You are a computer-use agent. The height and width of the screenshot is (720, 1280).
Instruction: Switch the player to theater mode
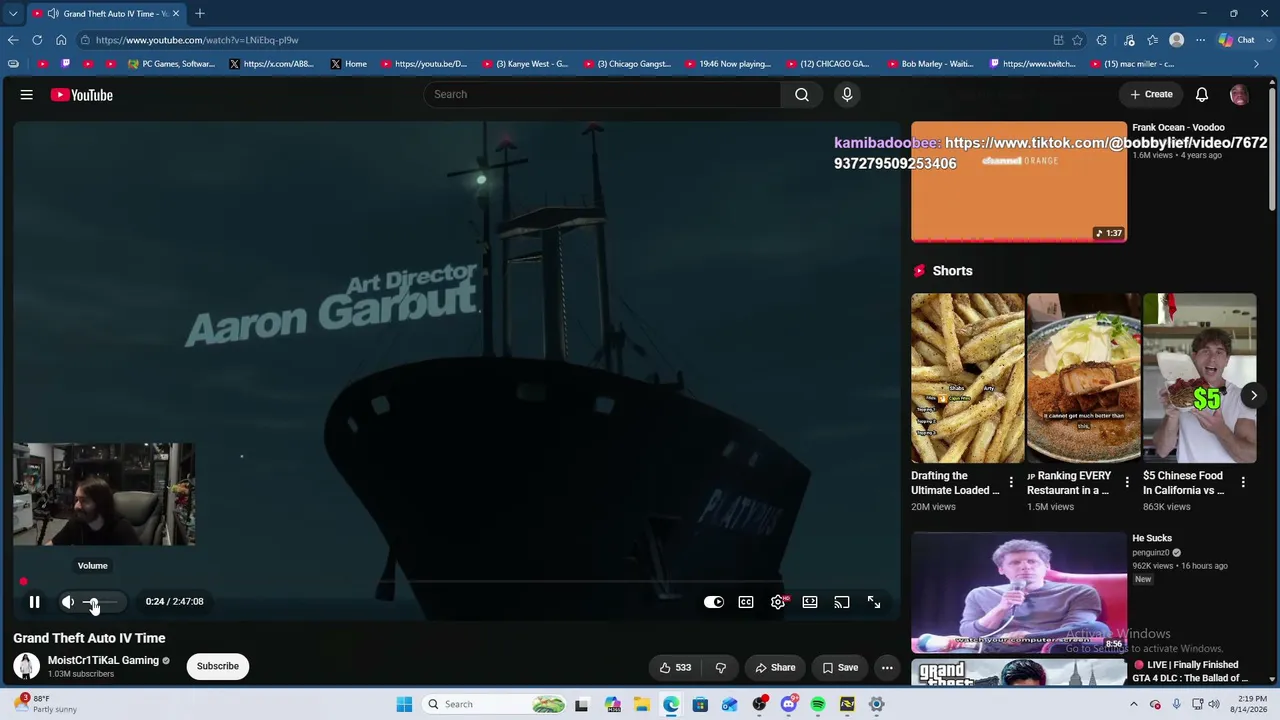pyautogui.click(x=810, y=602)
